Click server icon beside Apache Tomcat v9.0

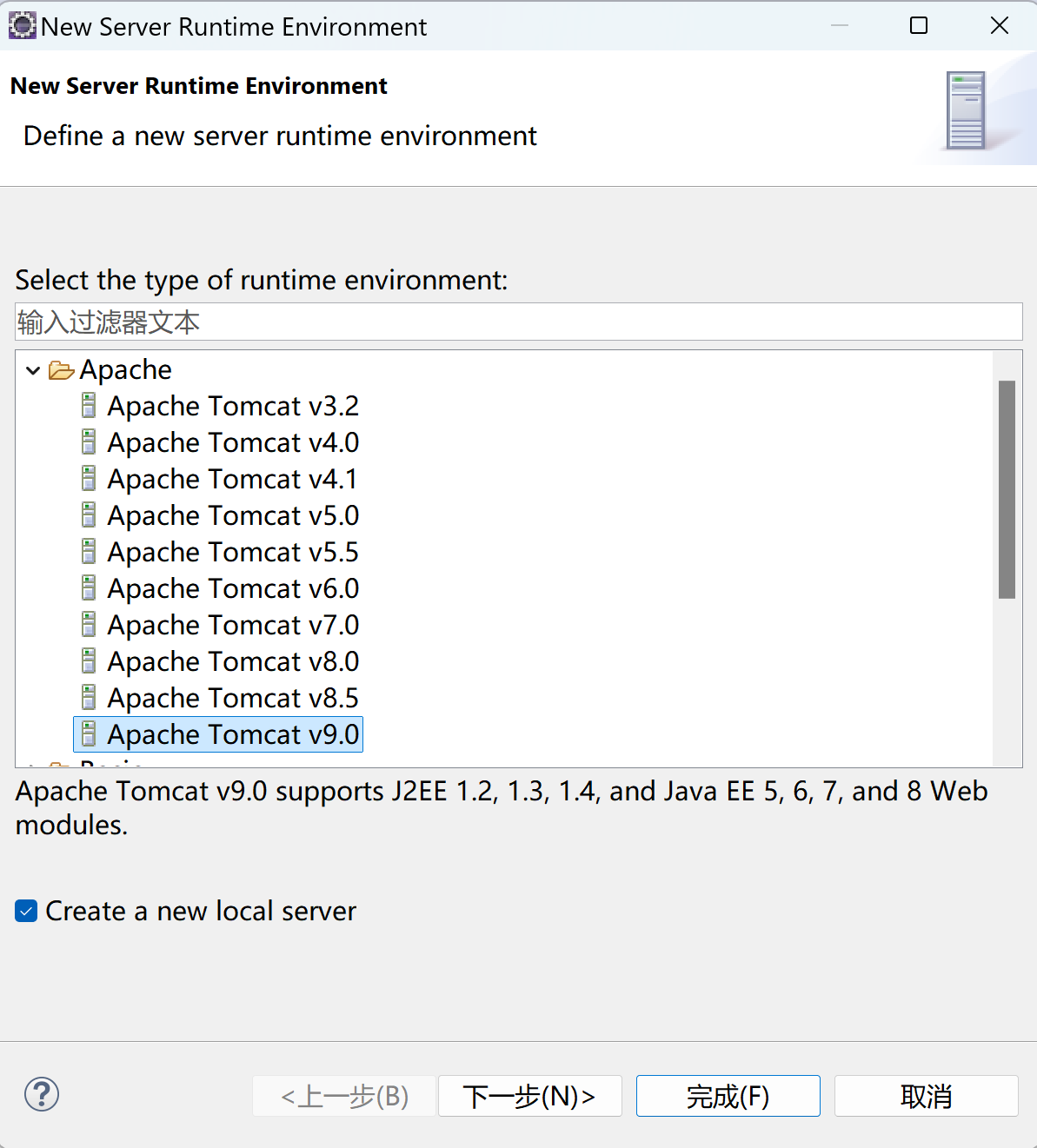[x=89, y=734]
